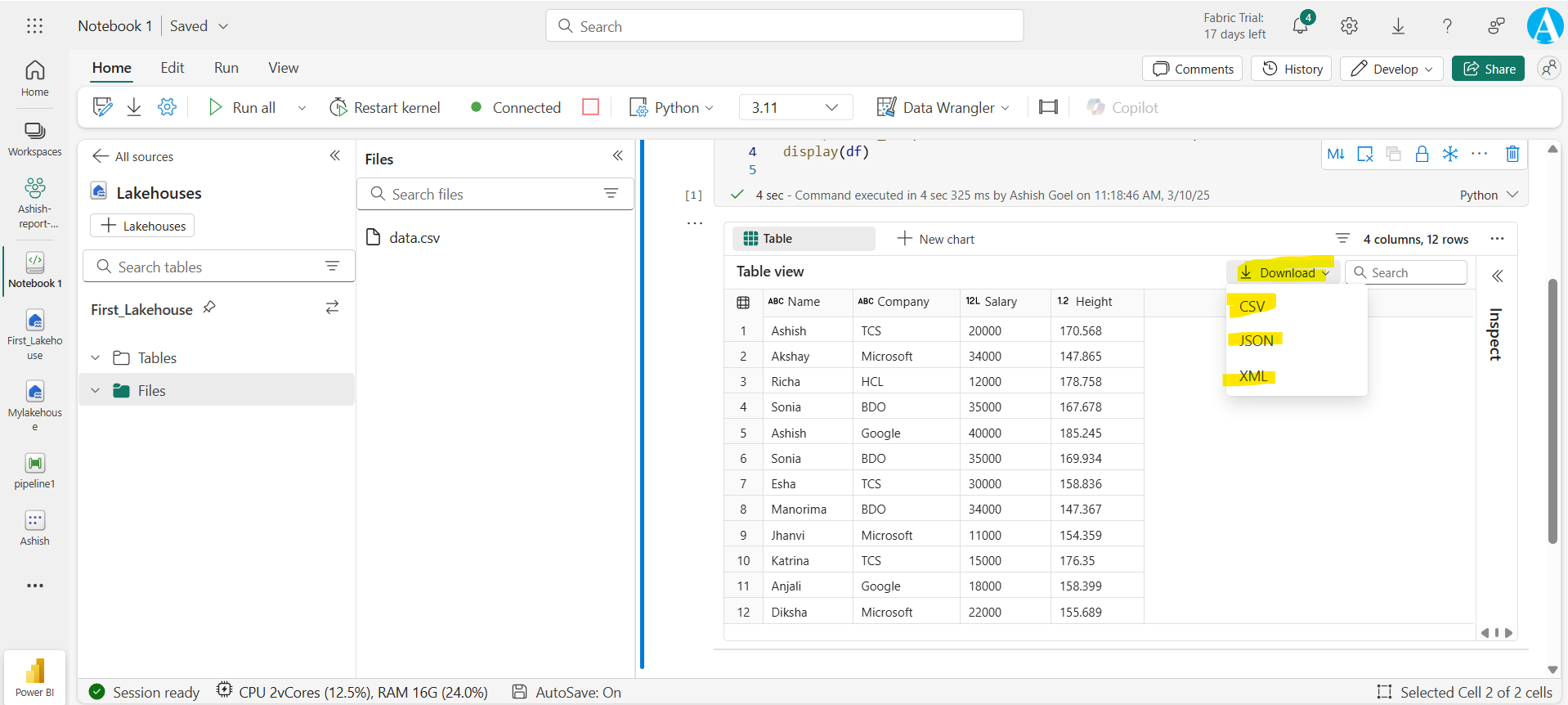Viewport: 1568px width, 705px height.
Task: Select CSV from the Download menu
Action: tap(1252, 307)
